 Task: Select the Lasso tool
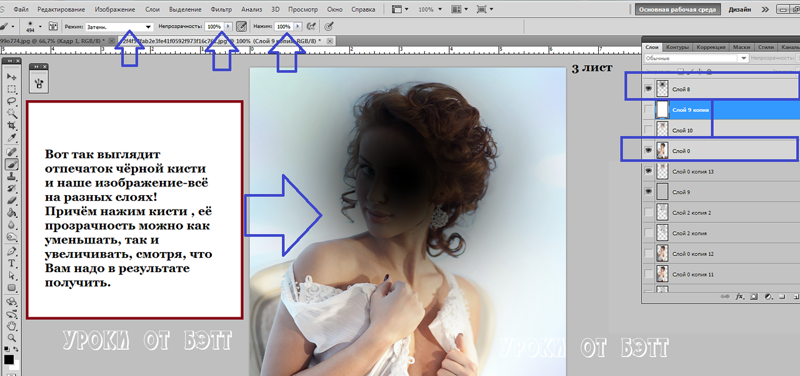click(12, 101)
